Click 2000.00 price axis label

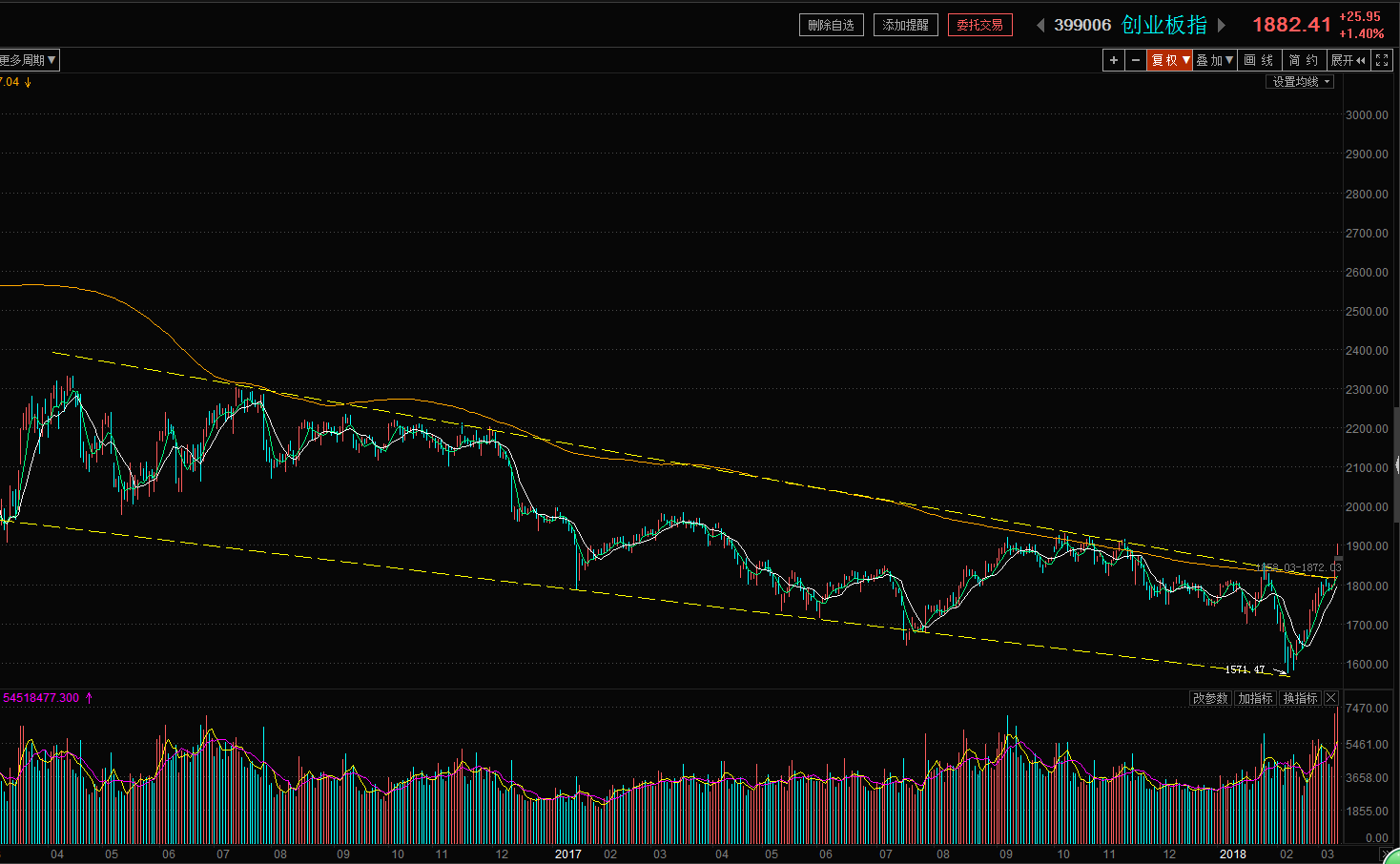click(x=1367, y=507)
